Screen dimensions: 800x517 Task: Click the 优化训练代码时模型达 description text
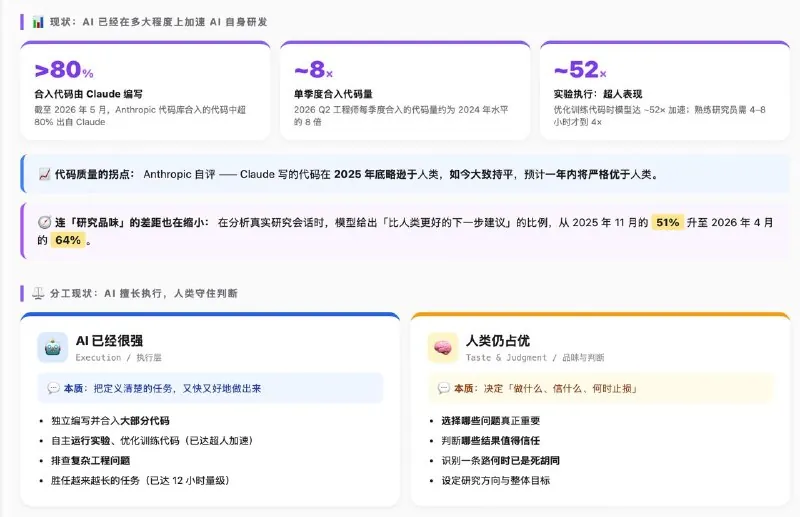(x=660, y=116)
